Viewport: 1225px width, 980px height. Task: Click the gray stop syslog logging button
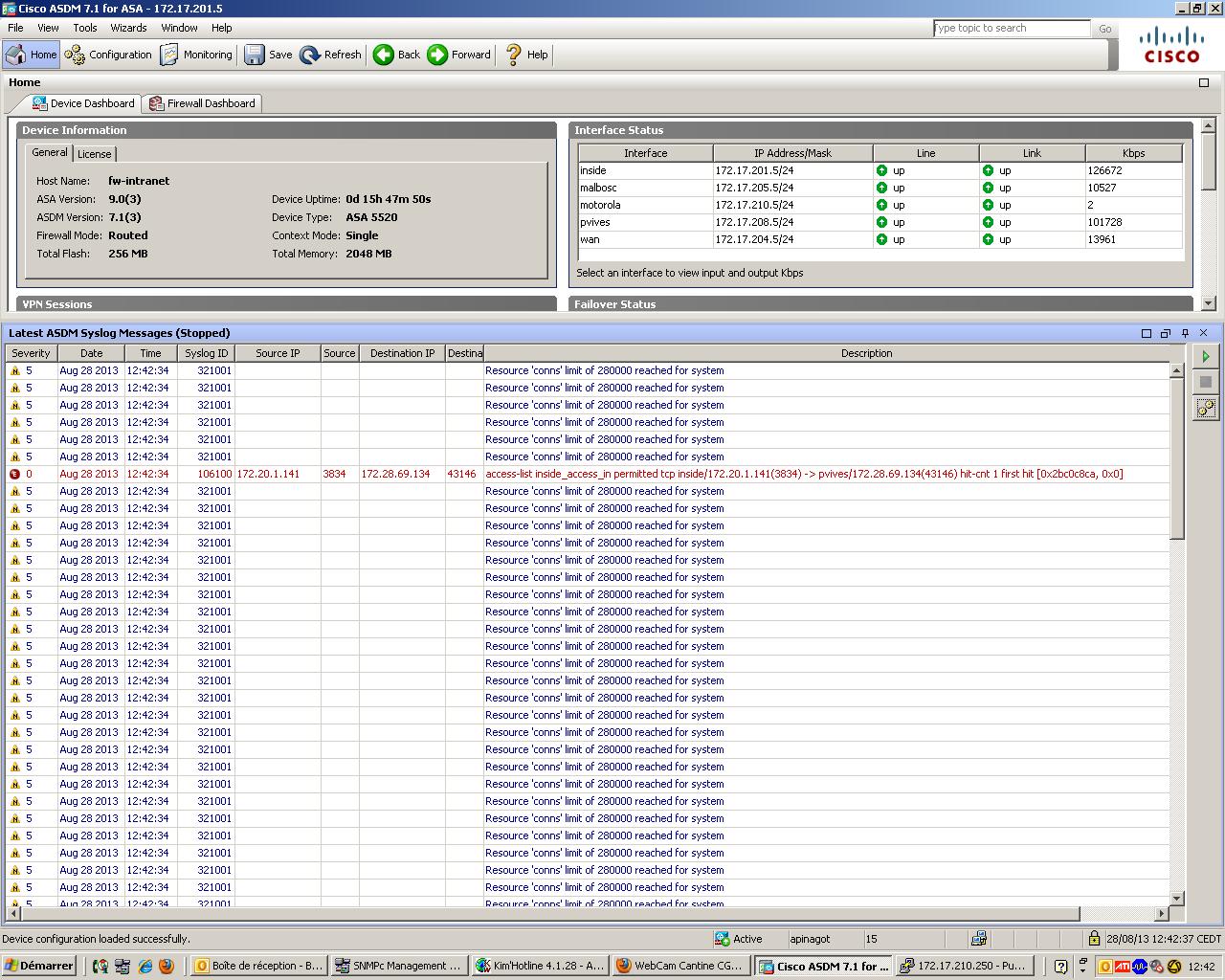(1206, 382)
